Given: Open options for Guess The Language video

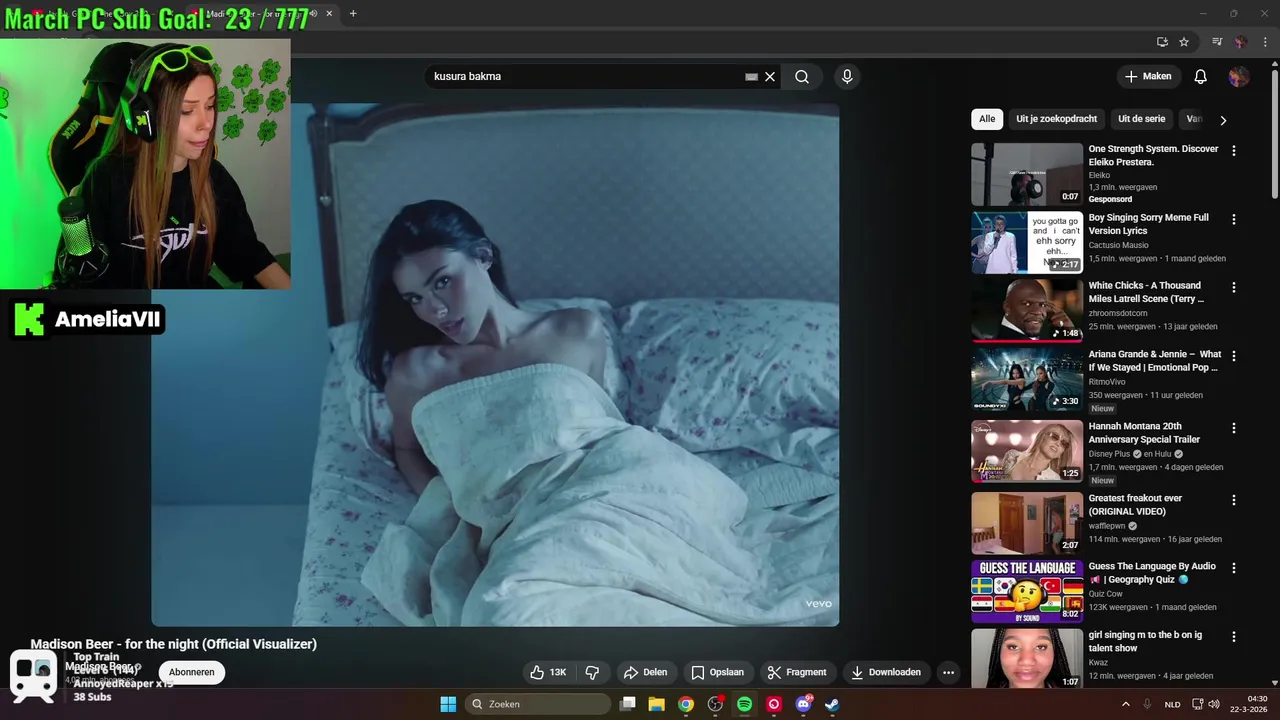Looking at the screenshot, I should (x=1234, y=568).
